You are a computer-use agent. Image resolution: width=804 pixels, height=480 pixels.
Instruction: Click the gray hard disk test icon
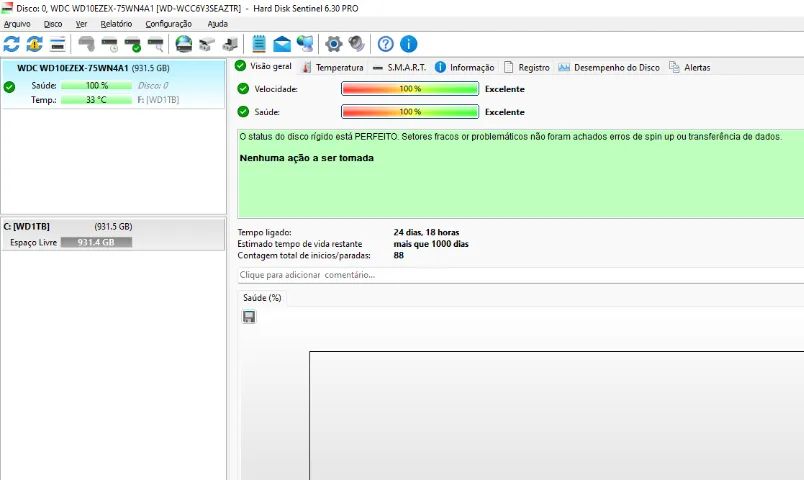click(86, 44)
